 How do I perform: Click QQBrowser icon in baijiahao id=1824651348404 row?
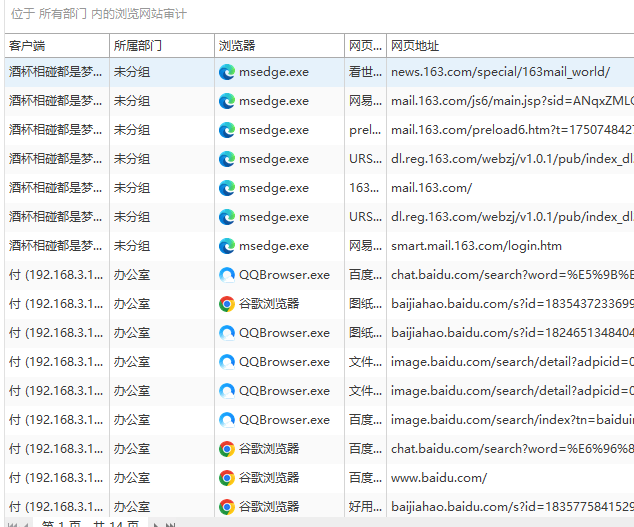(x=226, y=333)
